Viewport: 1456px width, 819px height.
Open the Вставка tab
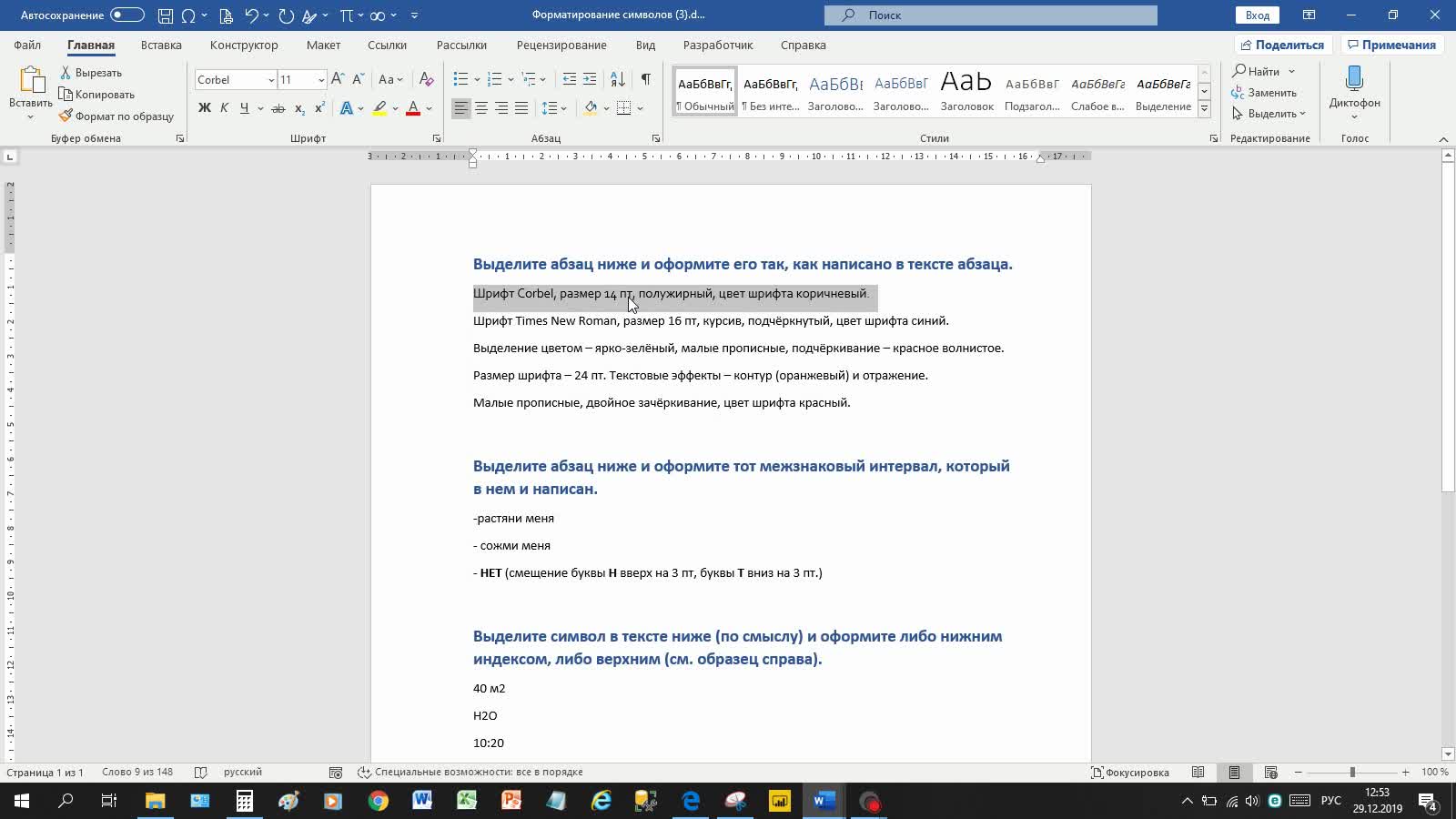point(161,45)
